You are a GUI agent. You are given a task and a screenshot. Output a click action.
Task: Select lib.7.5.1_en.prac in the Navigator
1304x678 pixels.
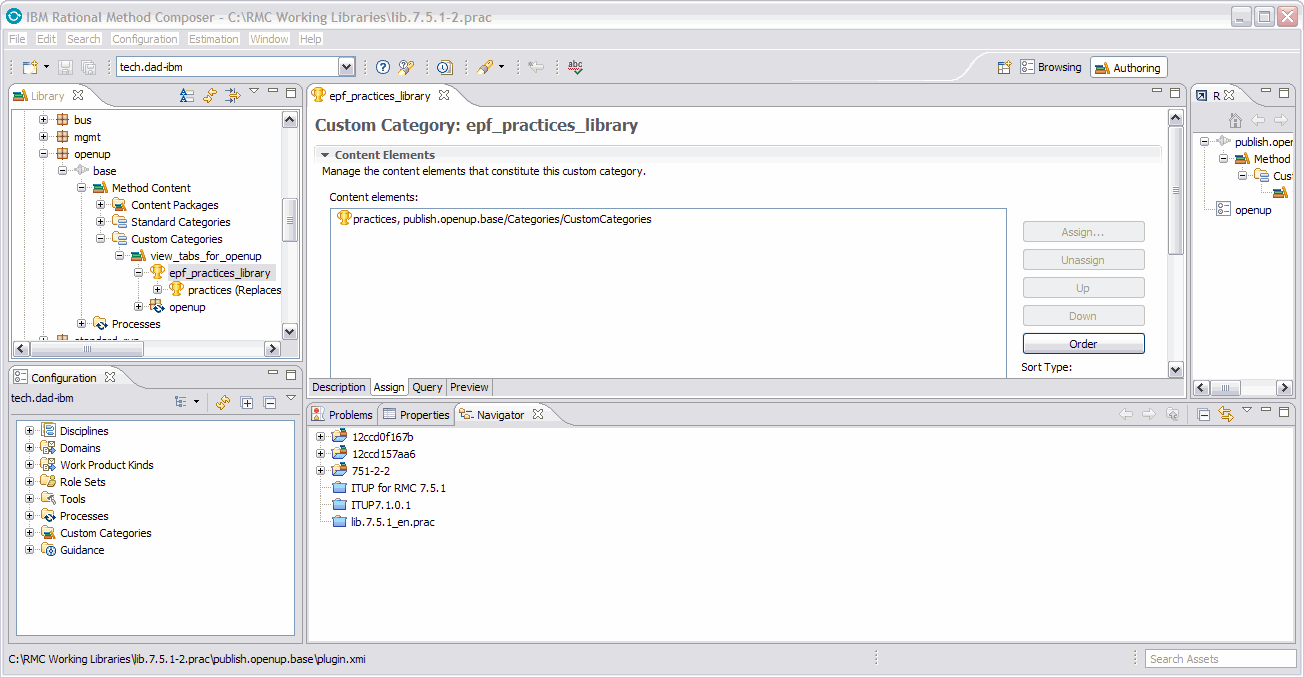point(392,522)
